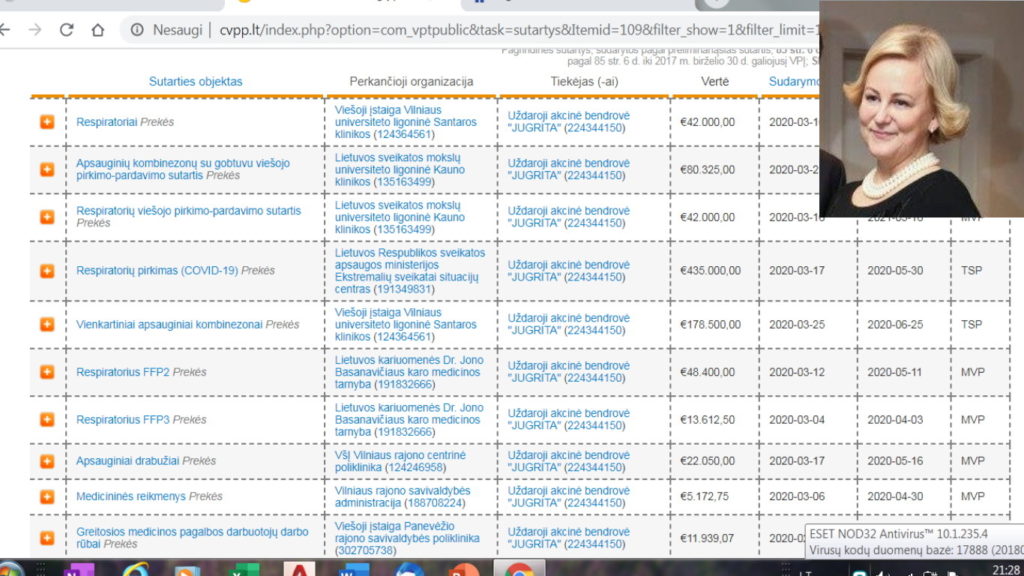The image size is (1024, 576).
Task: Click the woman's portrait photo overlay
Action: [920, 108]
